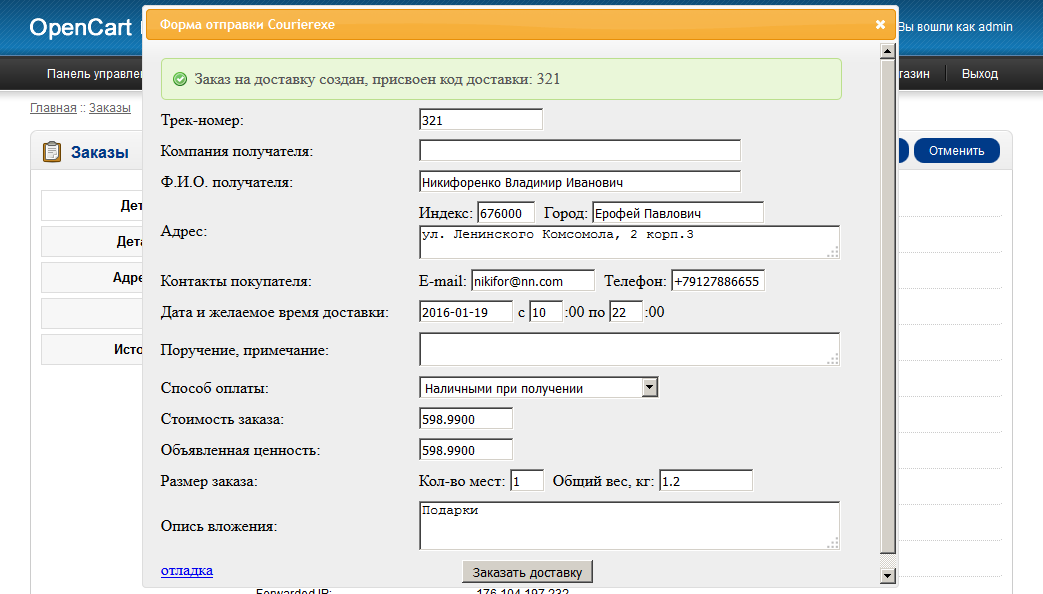The image size is (1043, 594).
Task: Click the dialog scrollbar down arrow
Action: point(887,576)
